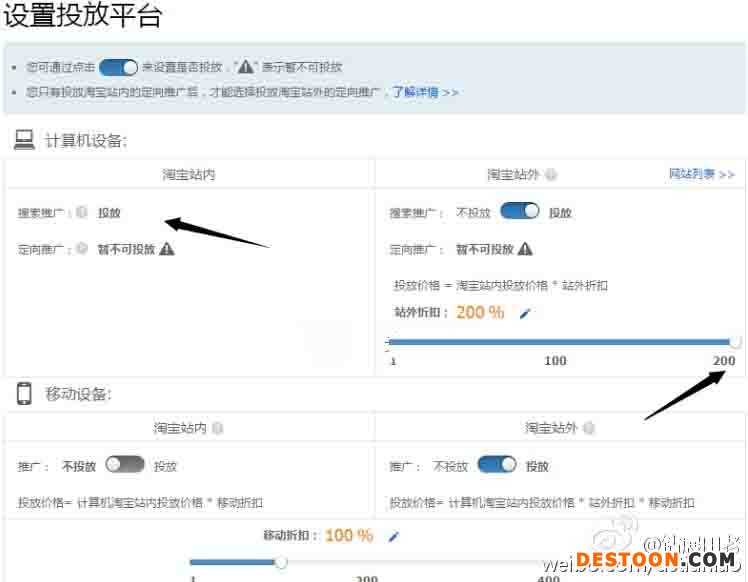Click help icon beside mobile 淘宝站内 header
The image size is (748, 582).
click(x=217, y=428)
